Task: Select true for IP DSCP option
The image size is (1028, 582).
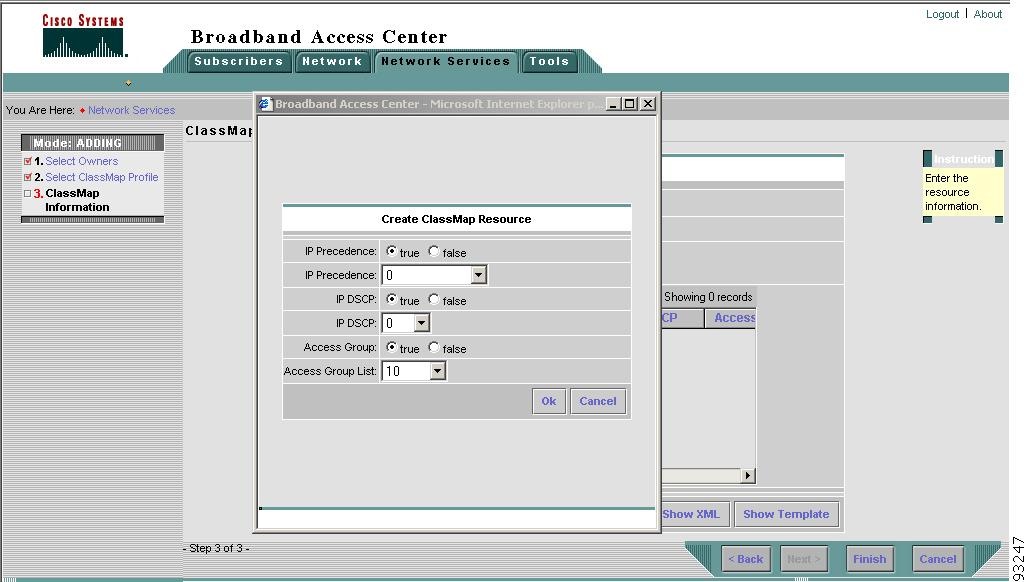Action: coord(391,299)
